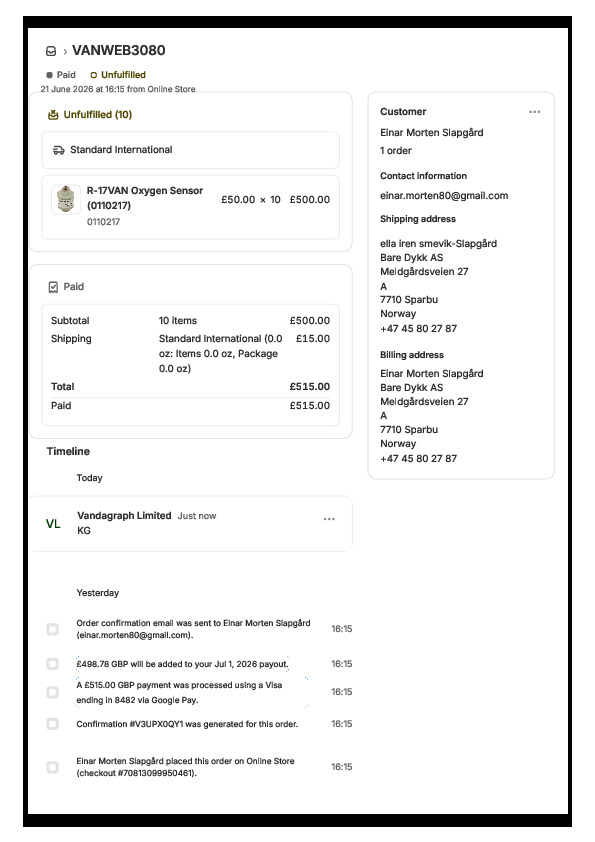Click the Unfulfilled status badge near title
This screenshot has width=595, height=842.
click(x=118, y=75)
